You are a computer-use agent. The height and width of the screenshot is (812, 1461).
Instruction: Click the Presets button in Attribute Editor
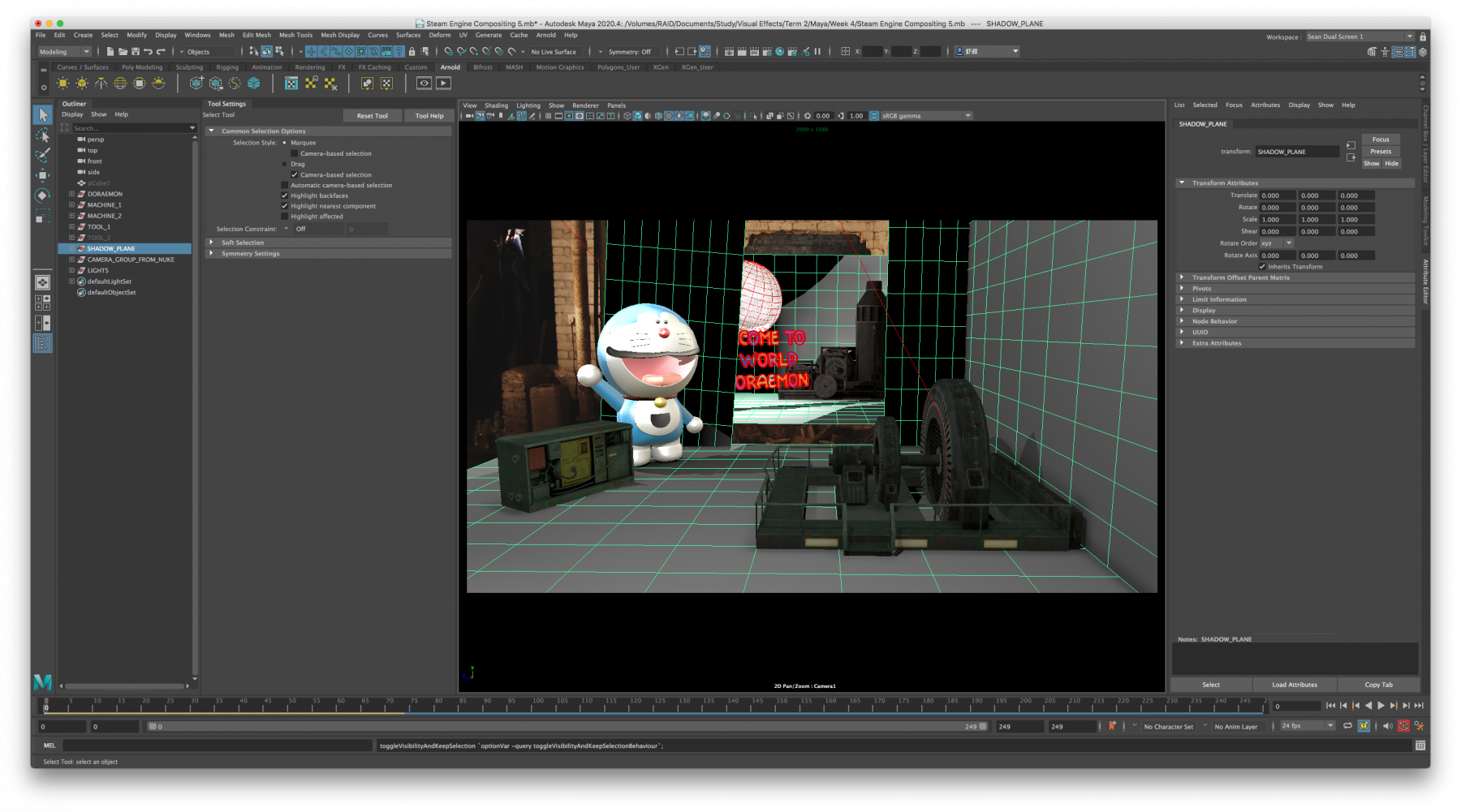[1381, 152]
